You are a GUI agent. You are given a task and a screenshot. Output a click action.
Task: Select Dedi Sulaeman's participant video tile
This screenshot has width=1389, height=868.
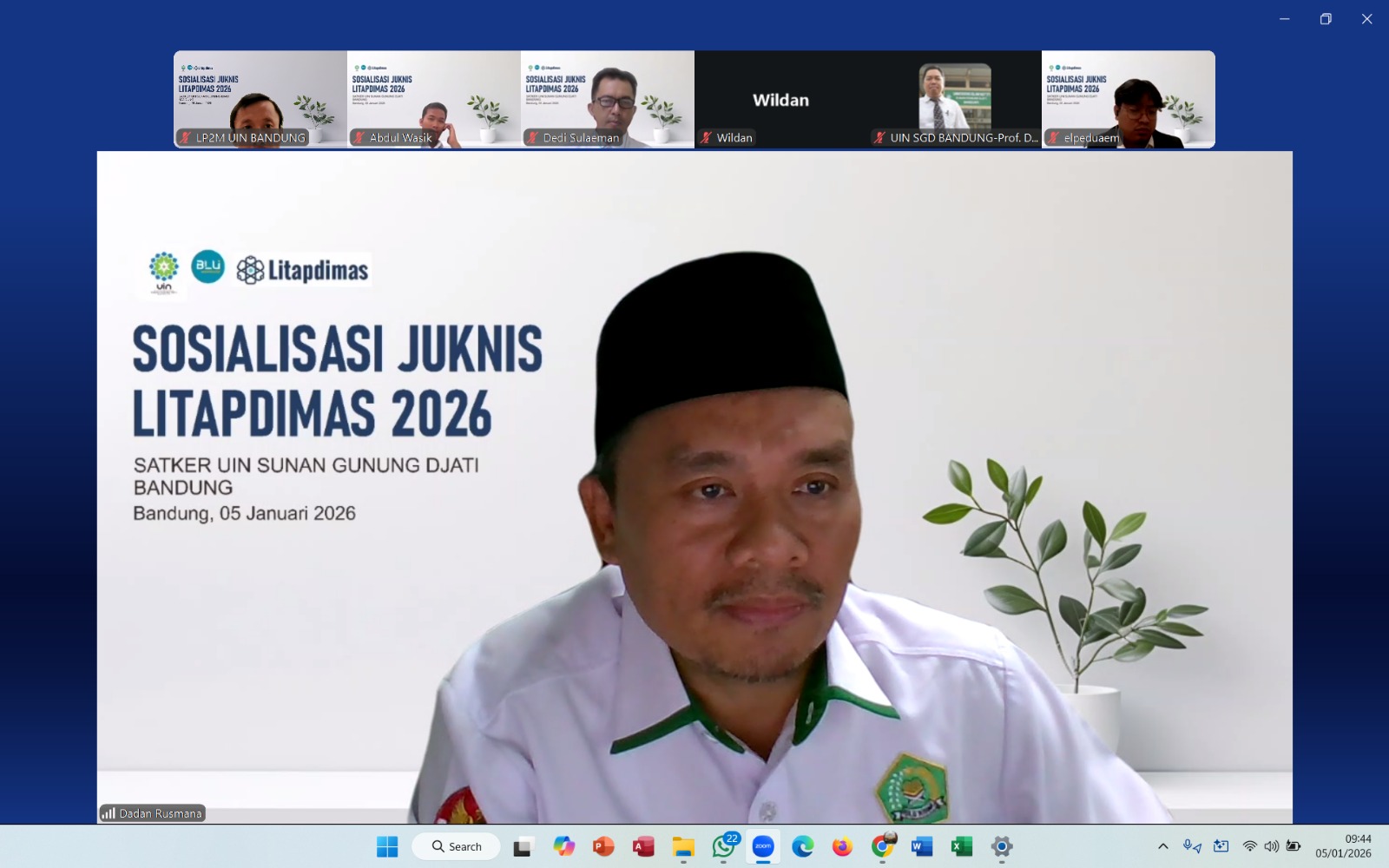608,99
